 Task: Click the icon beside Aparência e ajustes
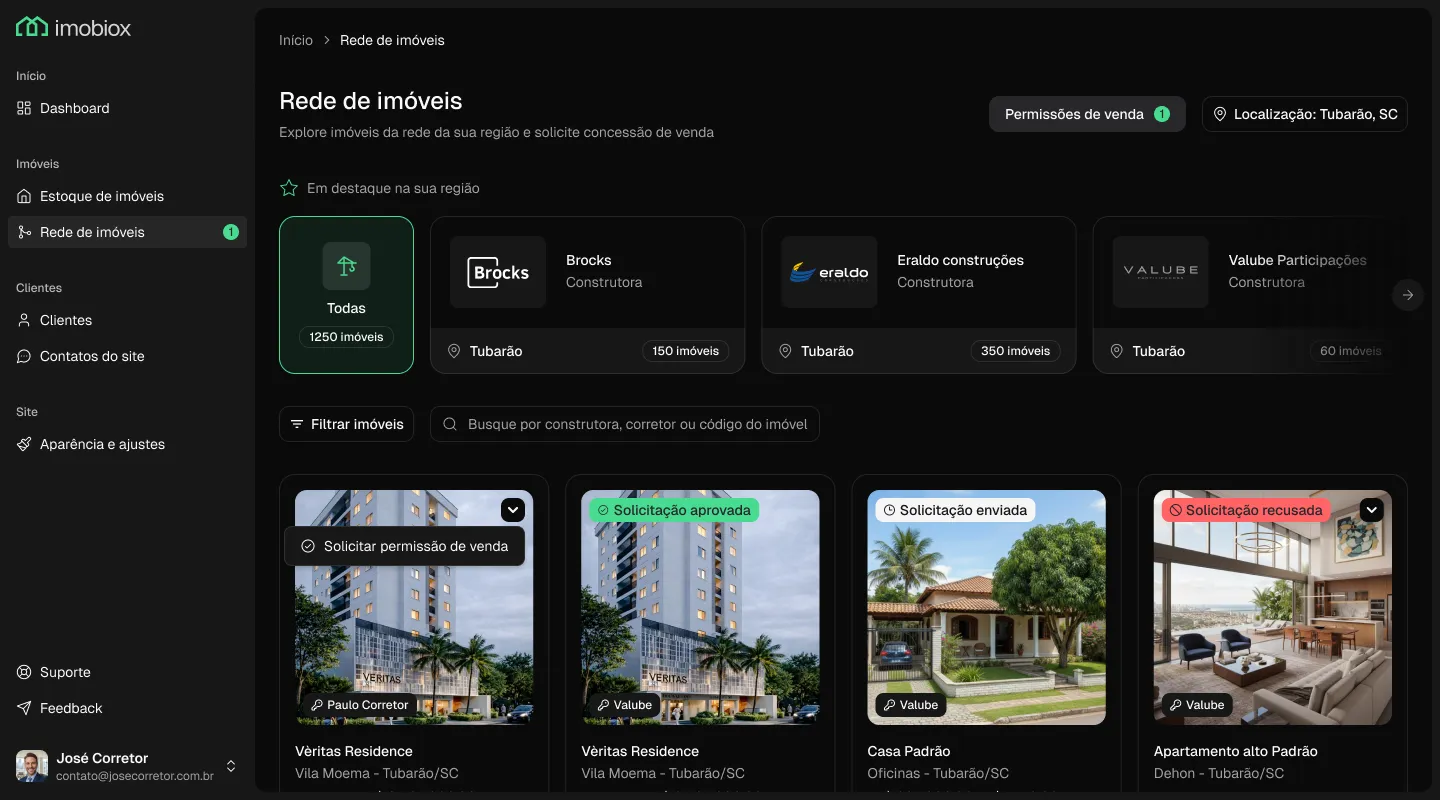click(24, 444)
